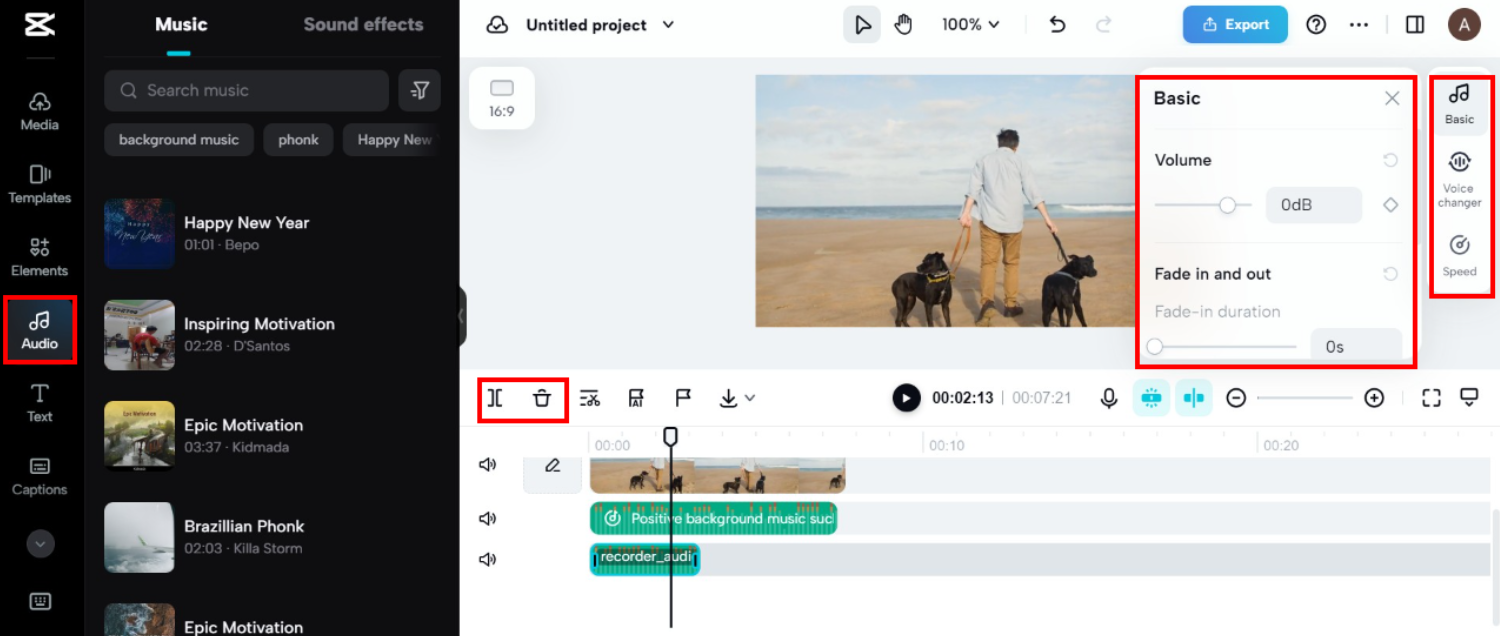
Task: Change the 16:9 aspect ratio
Action: tap(502, 98)
